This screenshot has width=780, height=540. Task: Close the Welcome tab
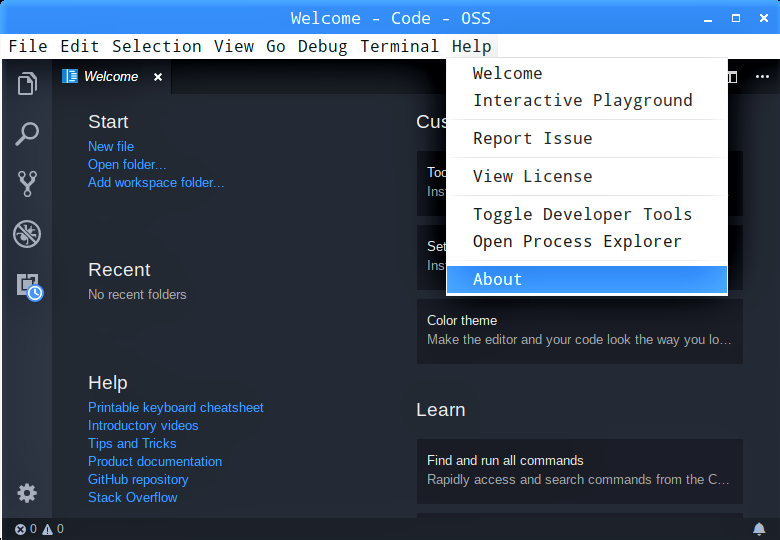coord(158,77)
